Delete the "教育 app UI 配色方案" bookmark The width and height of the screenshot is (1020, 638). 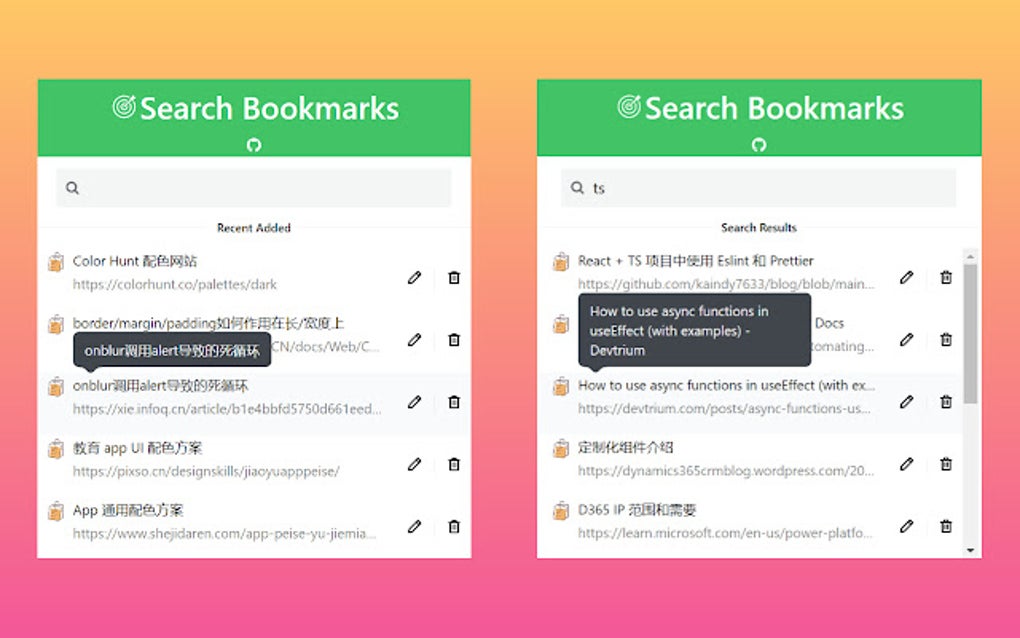click(454, 463)
